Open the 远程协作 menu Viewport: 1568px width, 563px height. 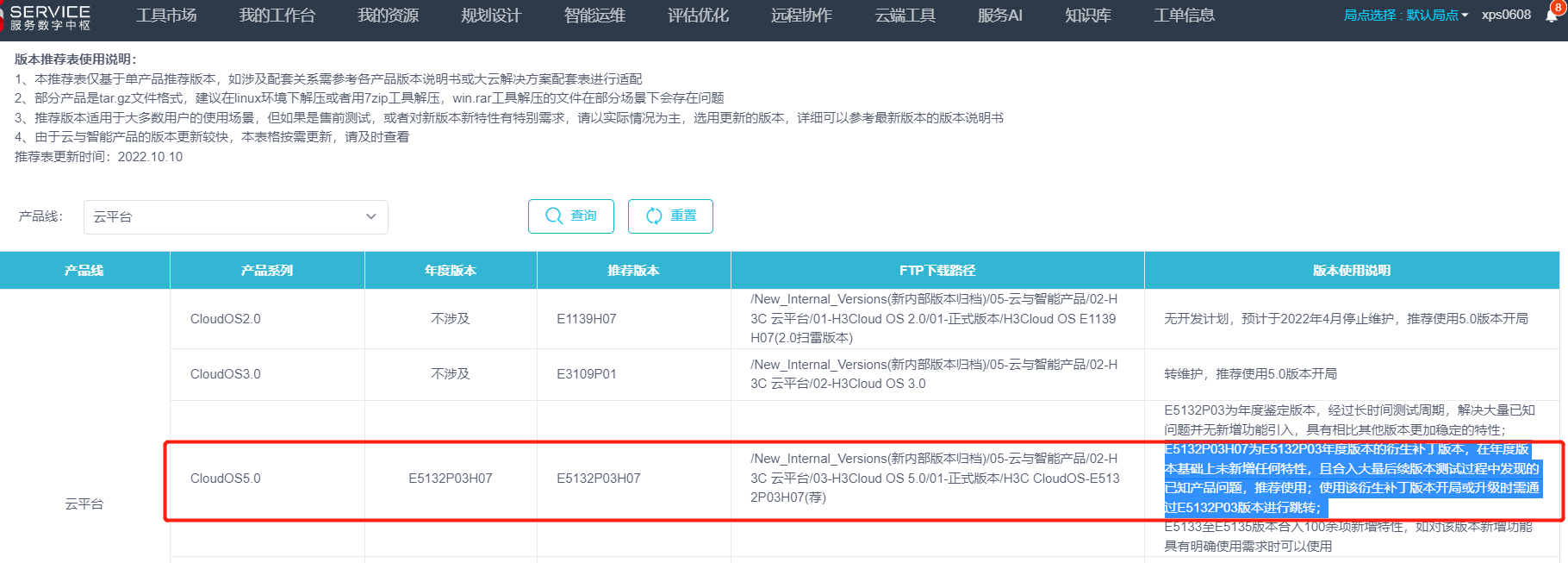[801, 16]
